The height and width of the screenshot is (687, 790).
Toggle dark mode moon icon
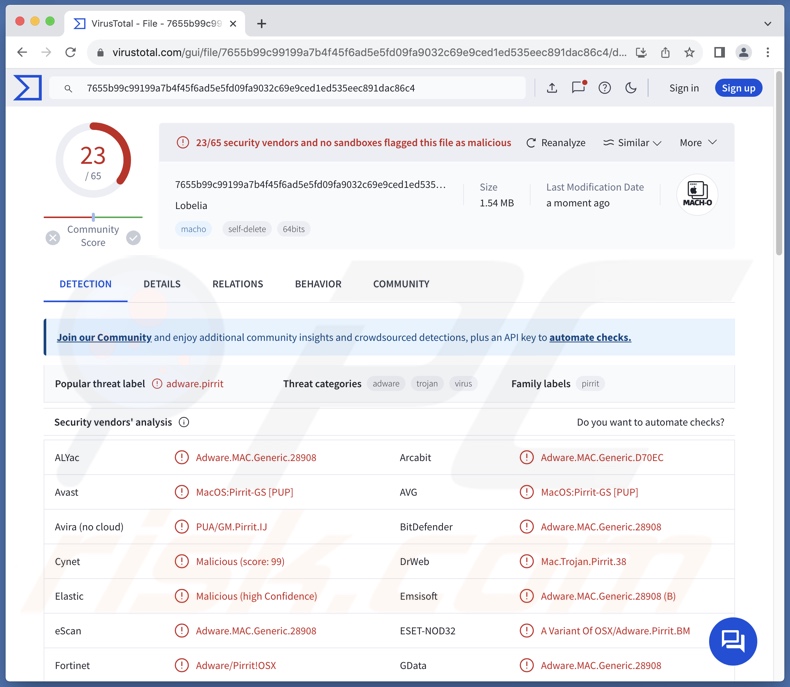(x=631, y=88)
